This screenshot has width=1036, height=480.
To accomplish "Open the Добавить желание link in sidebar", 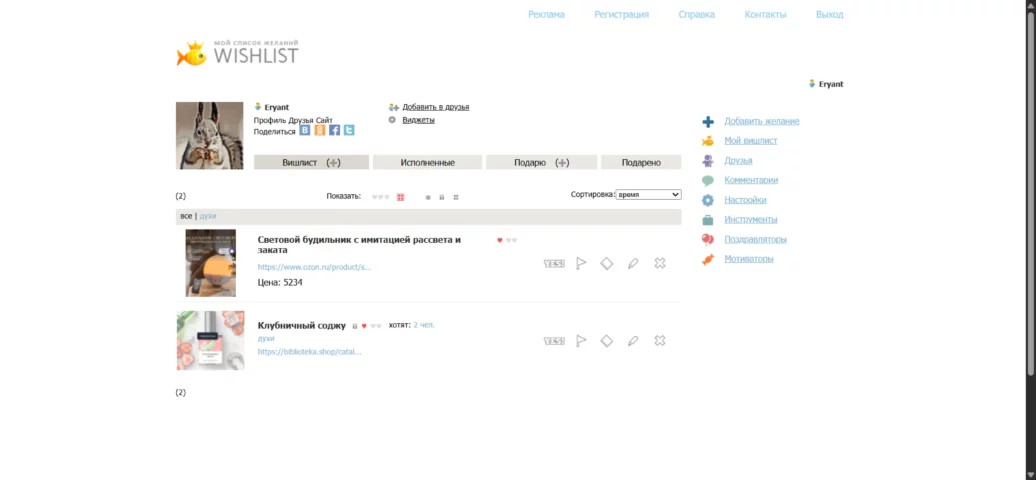I will (761, 121).
